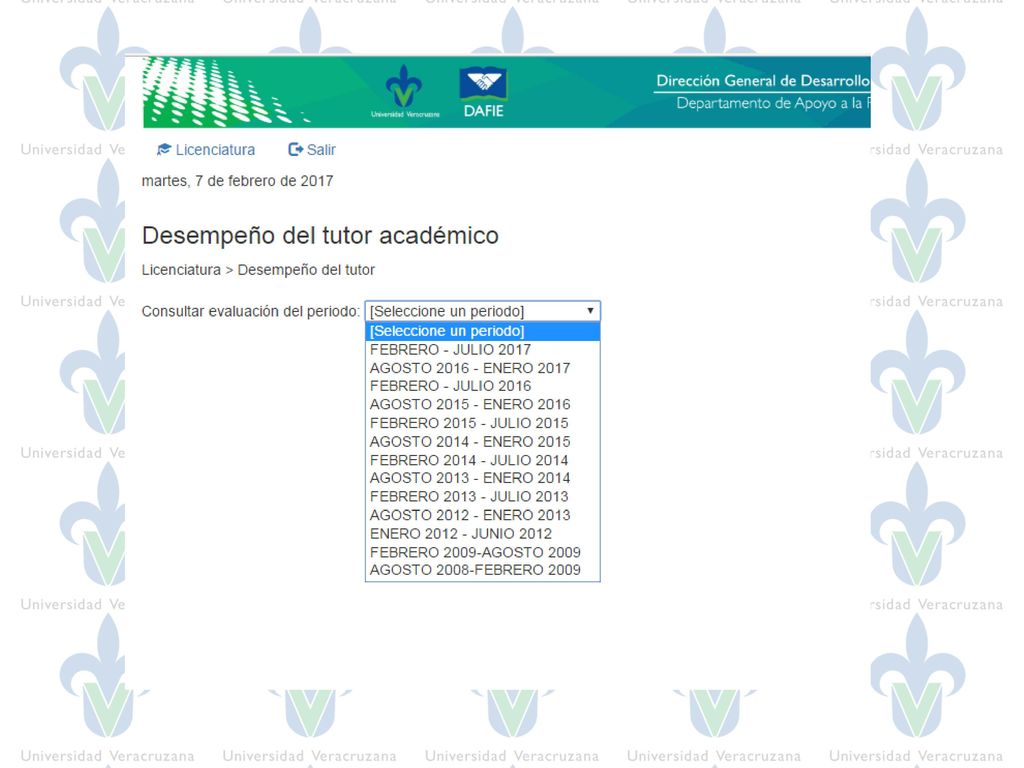Pick AGOSTO 2014 - ENERO 2015 option
The height and width of the screenshot is (768, 1024).
point(483,441)
